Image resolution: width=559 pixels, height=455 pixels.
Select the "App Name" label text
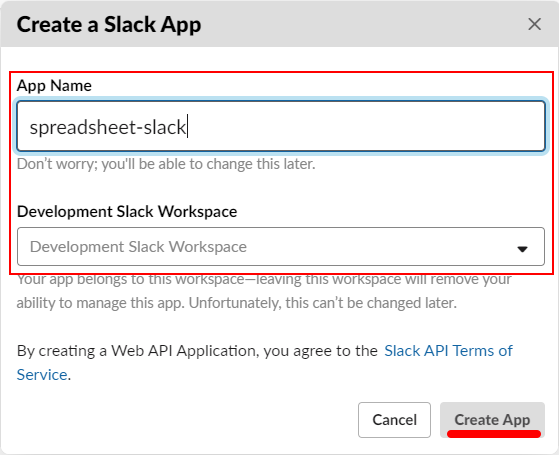point(54,86)
